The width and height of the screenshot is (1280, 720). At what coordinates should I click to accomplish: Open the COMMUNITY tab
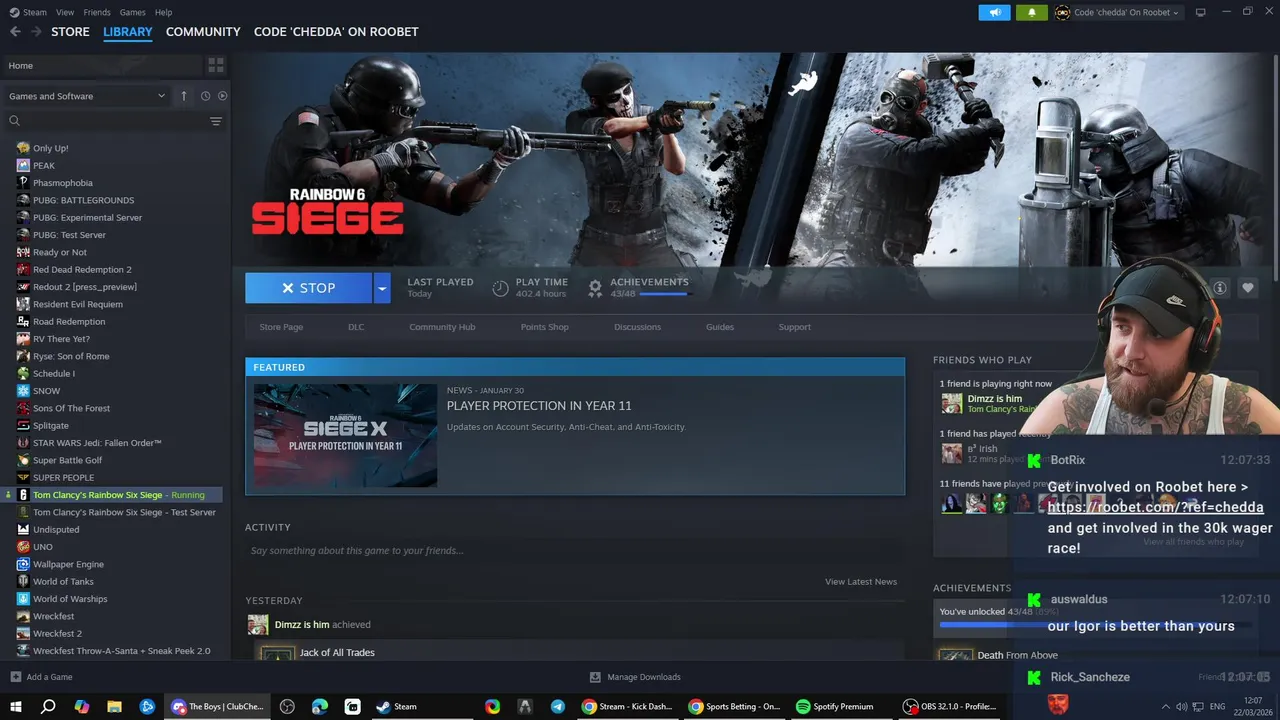point(203,32)
